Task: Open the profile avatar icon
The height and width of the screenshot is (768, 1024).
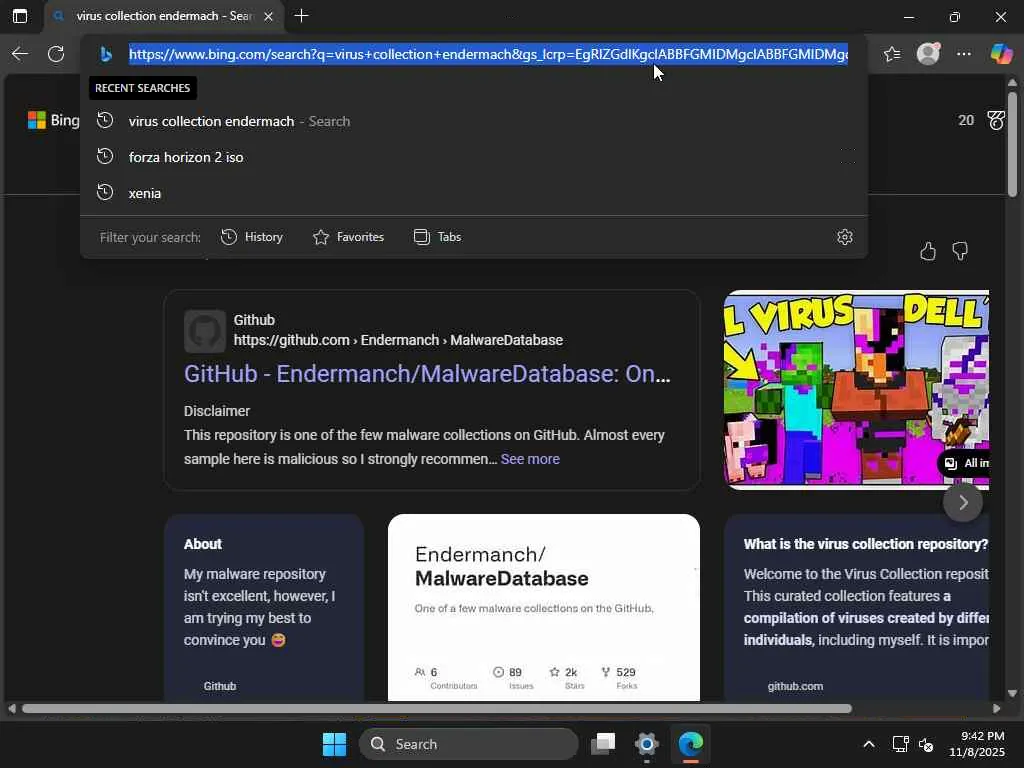Action: pos(929,54)
